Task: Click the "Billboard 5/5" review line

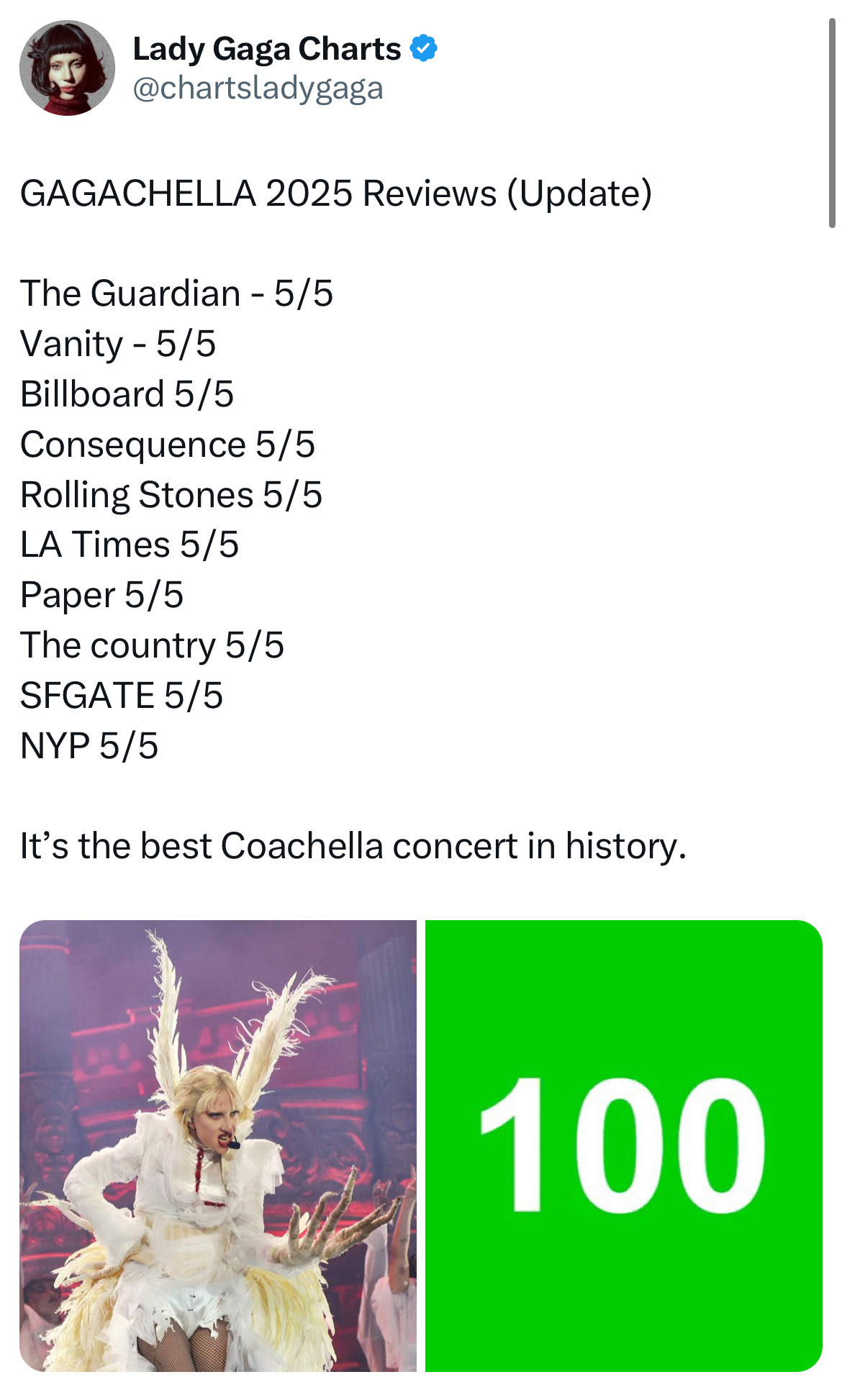Action: coord(127,394)
